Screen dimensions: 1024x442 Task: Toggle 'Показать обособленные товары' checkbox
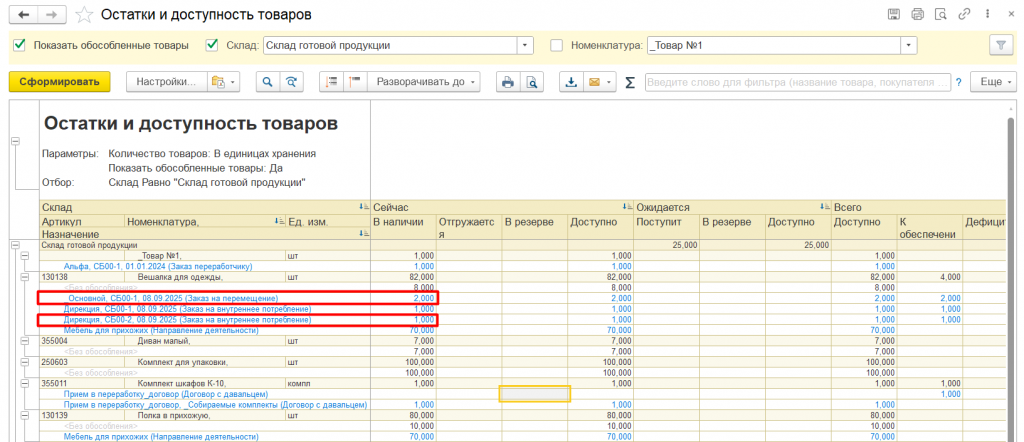[x=20, y=45]
